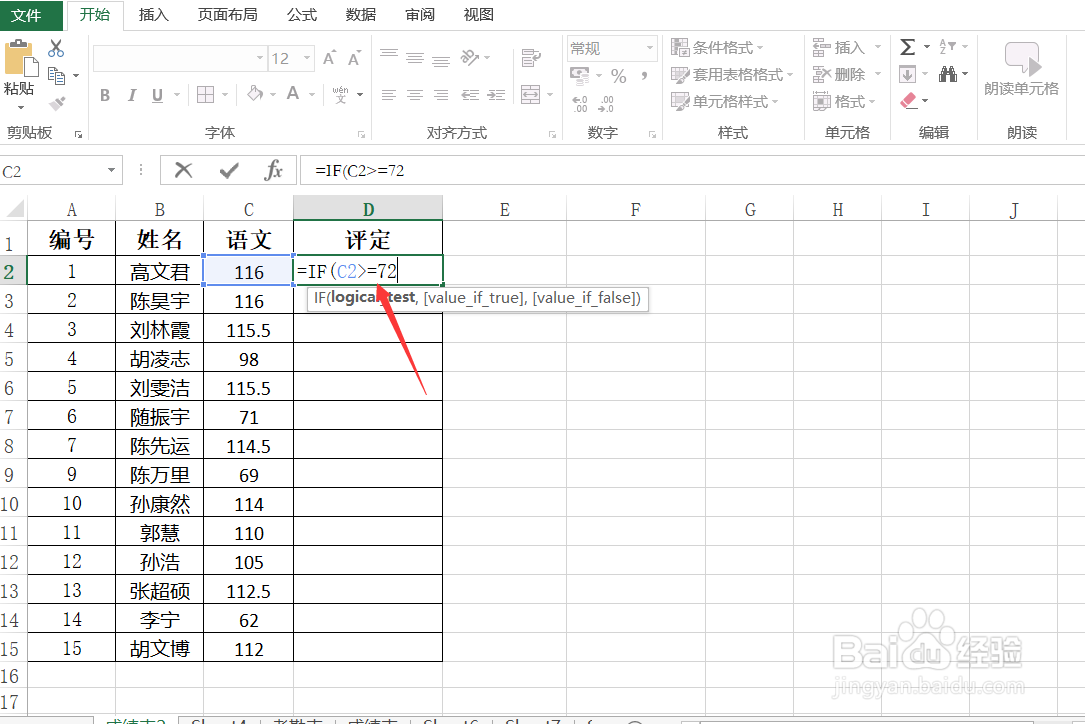
Task: Click the Cut scissors icon
Action: point(56,48)
